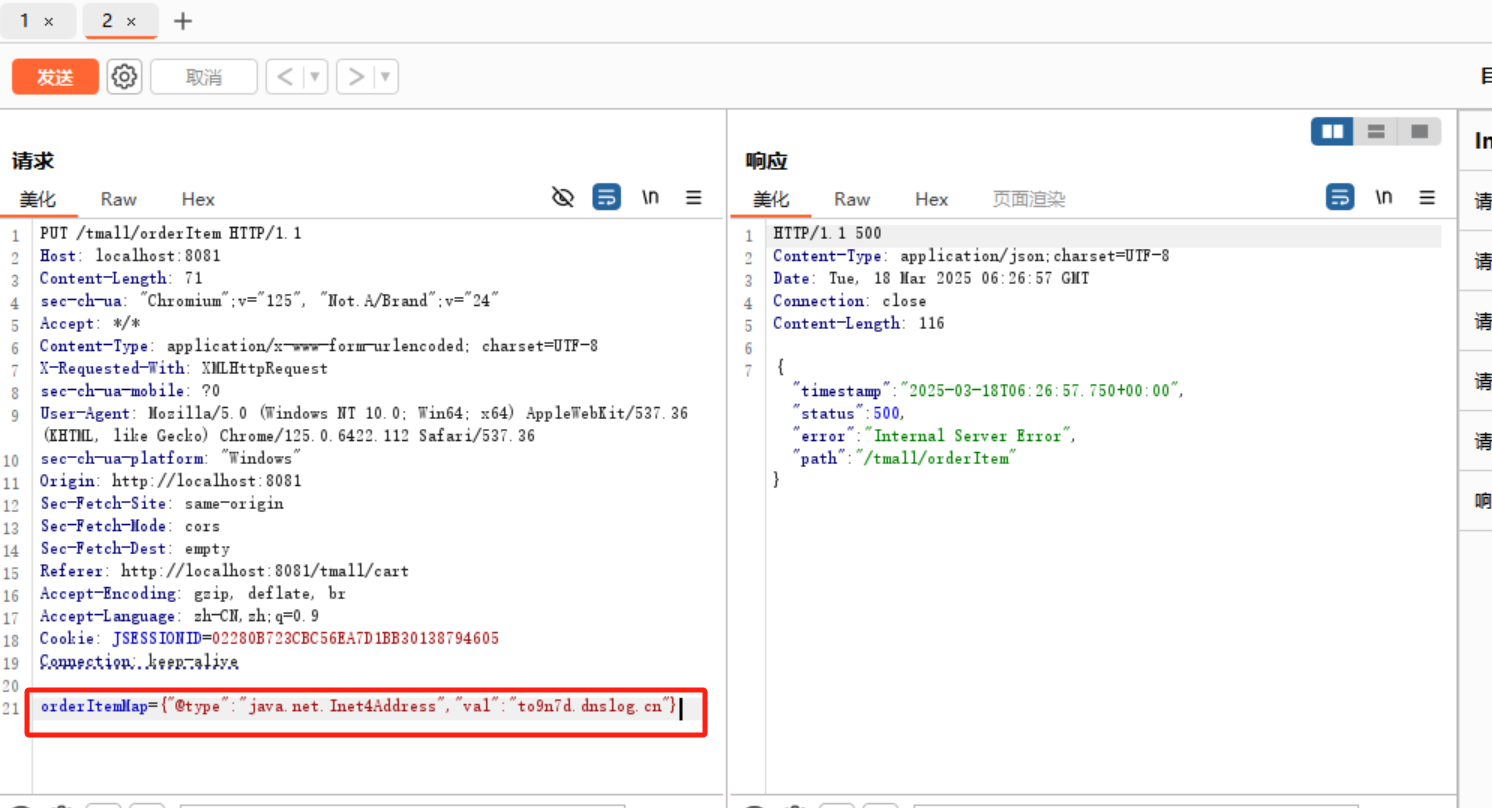This screenshot has width=1492, height=808.
Task: Close Repeater tab 2
Action: click(131, 21)
